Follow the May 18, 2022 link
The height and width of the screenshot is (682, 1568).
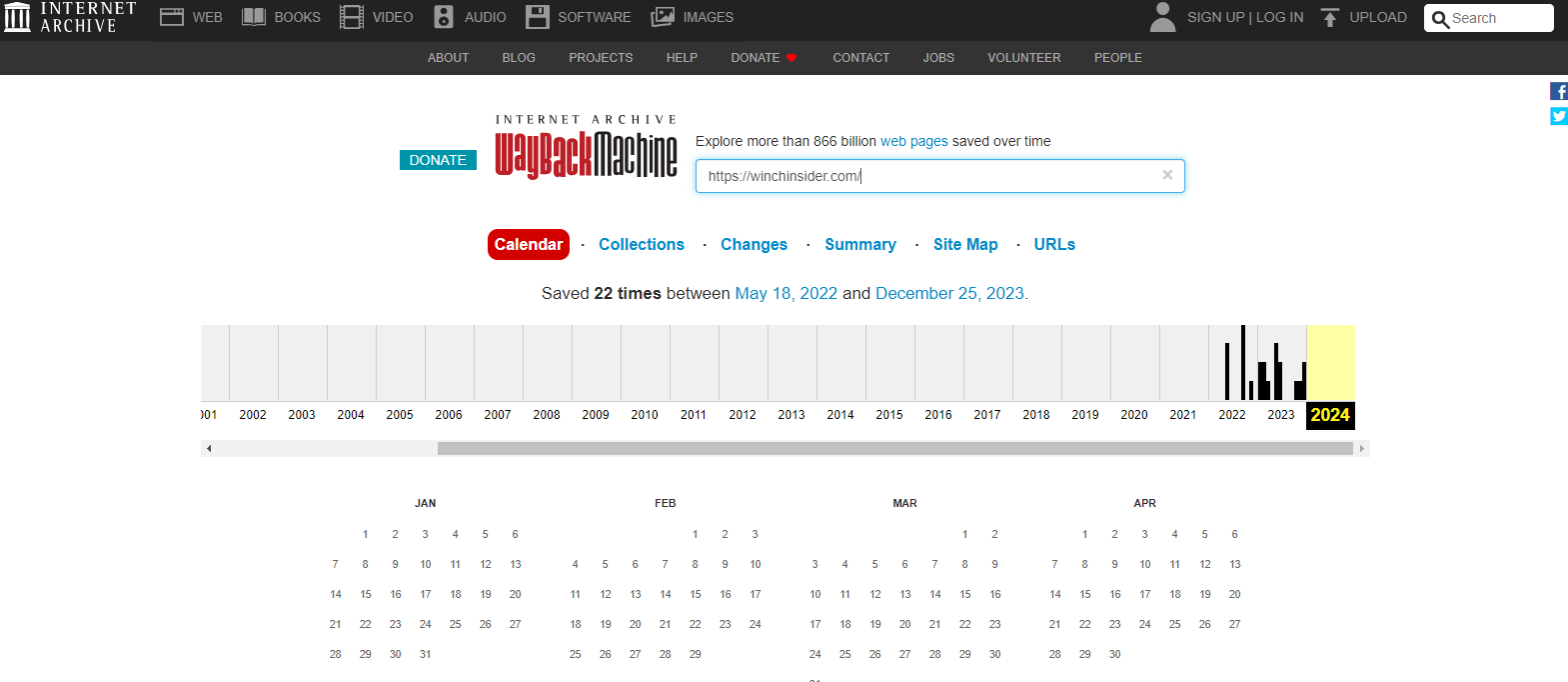coord(785,293)
